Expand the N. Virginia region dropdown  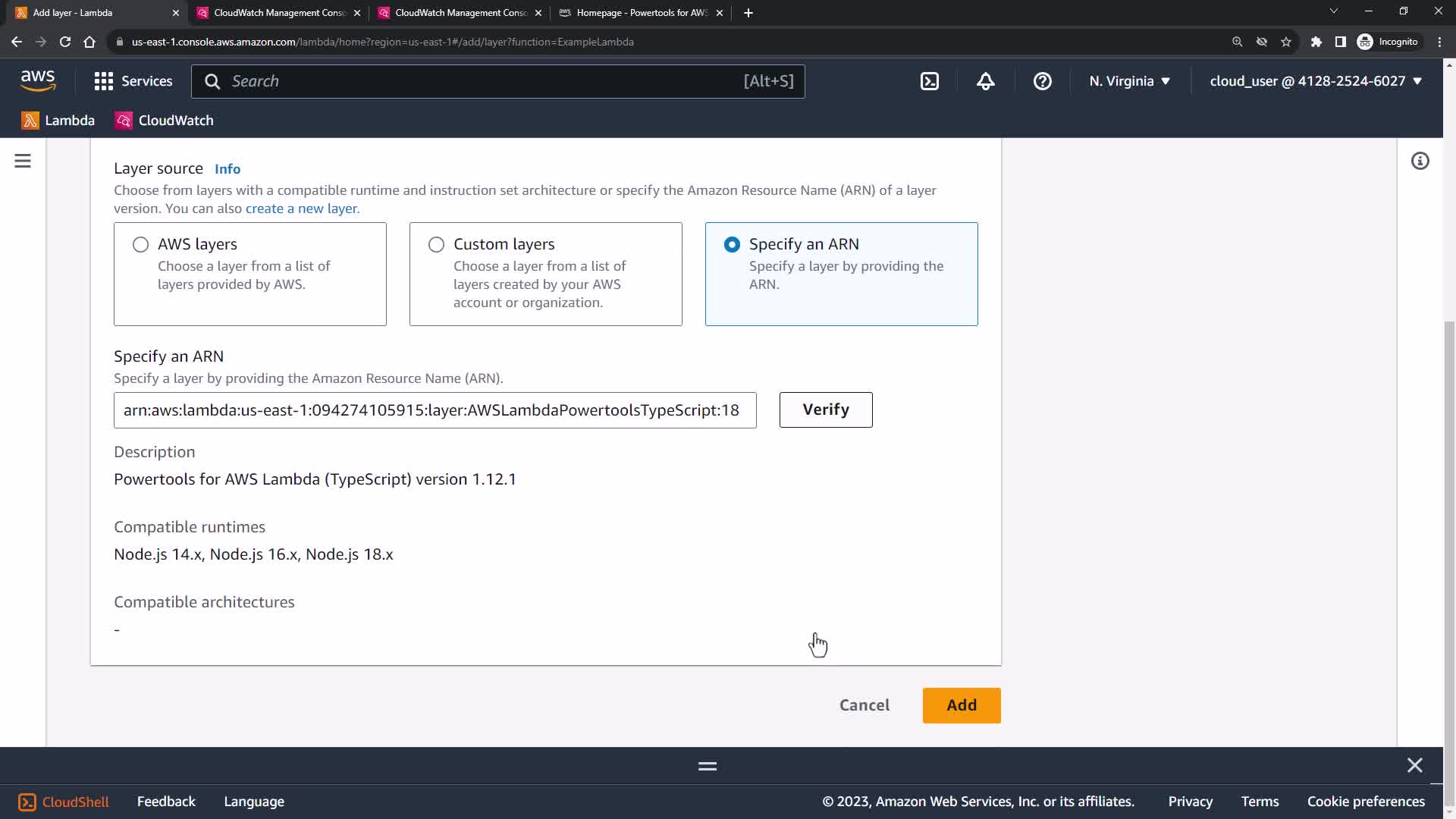point(1129,81)
